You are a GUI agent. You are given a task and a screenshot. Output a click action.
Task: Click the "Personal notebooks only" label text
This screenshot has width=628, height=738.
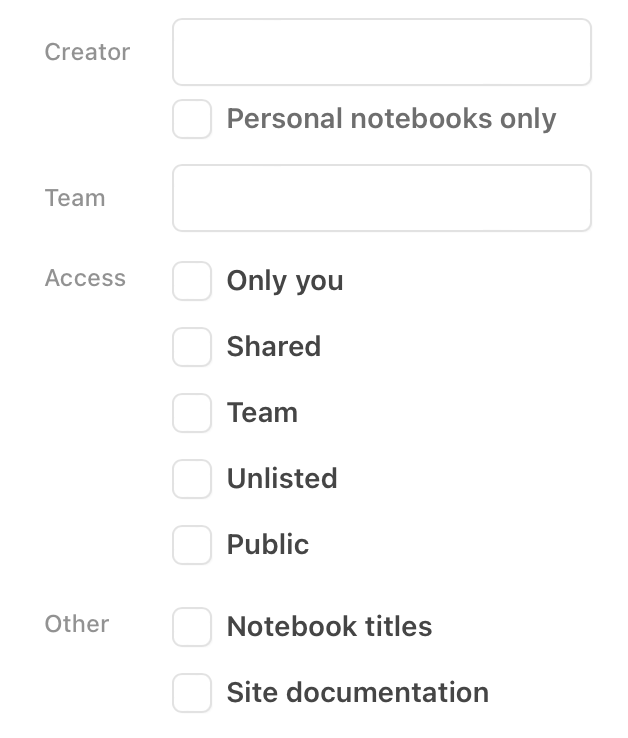(391, 119)
